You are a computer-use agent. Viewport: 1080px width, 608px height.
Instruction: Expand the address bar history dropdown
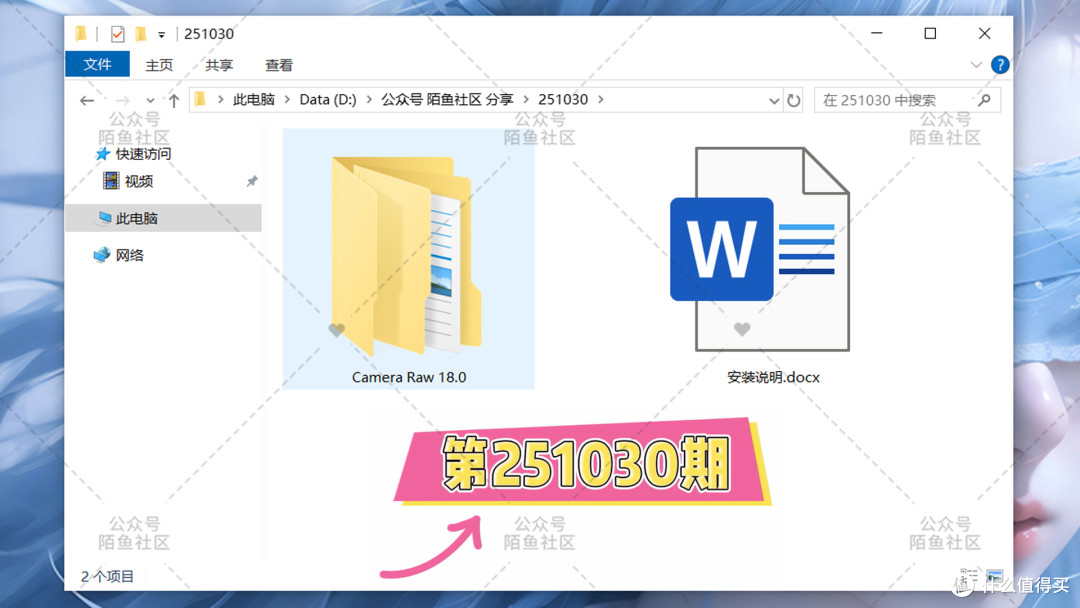[774, 101]
